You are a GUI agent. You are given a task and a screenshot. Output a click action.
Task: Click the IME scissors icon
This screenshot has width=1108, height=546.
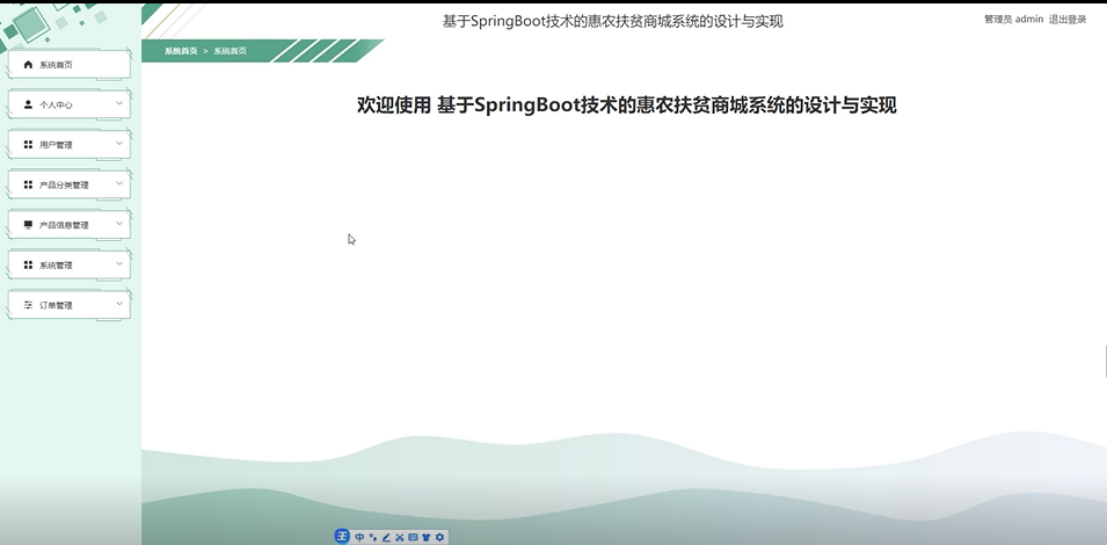point(399,538)
